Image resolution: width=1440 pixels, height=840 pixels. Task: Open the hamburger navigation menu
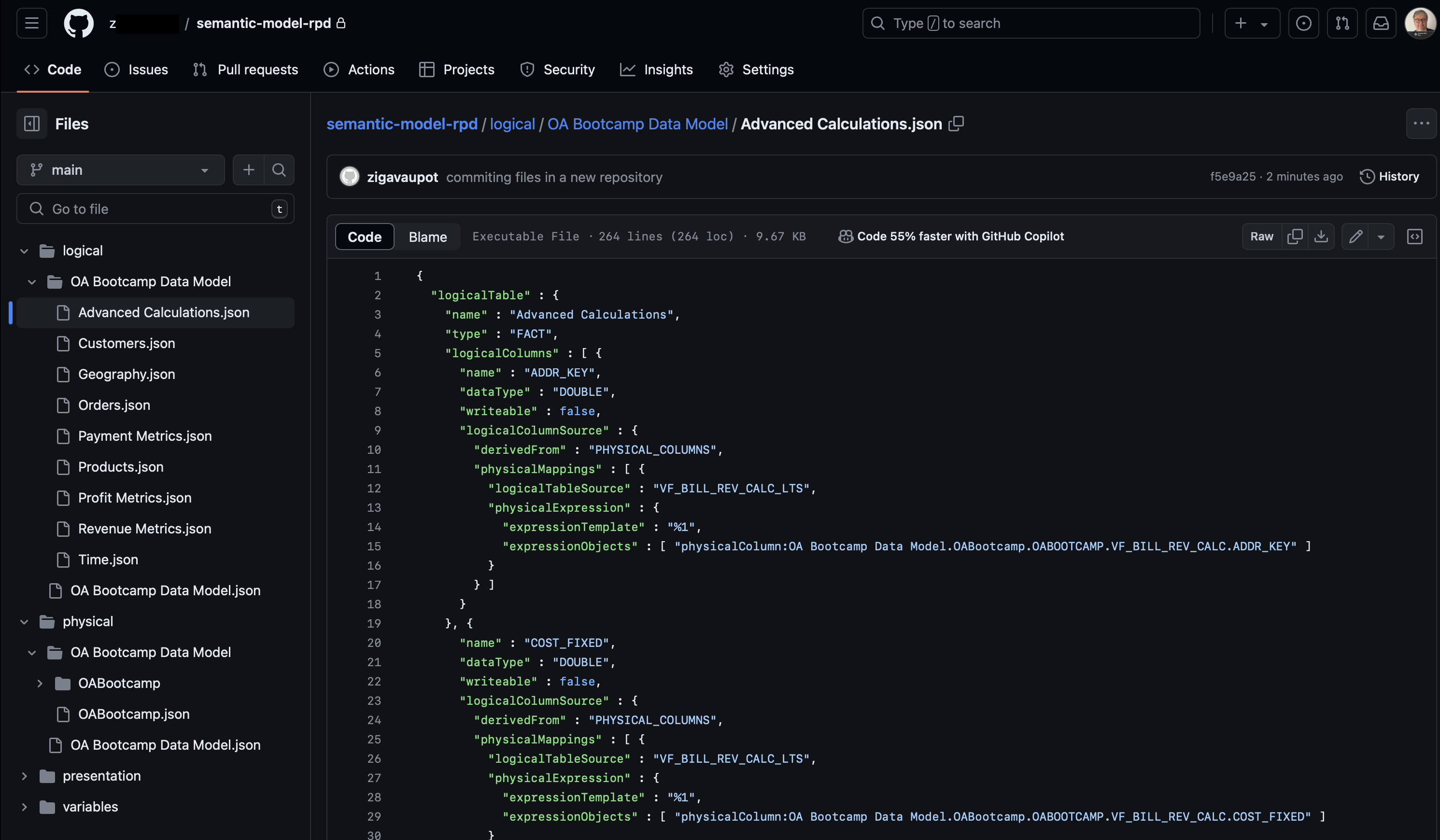pyautogui.click(x=32, y=24)
